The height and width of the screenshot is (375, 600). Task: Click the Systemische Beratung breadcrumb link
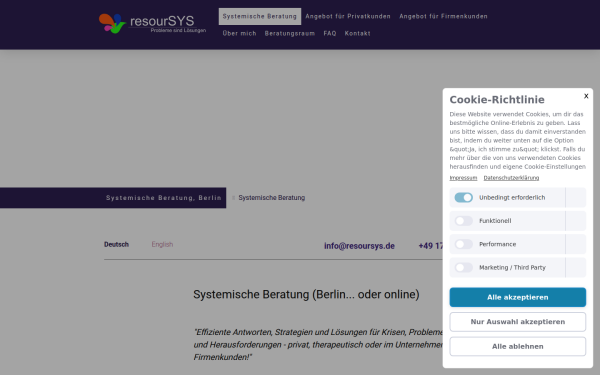coord(272,198)
